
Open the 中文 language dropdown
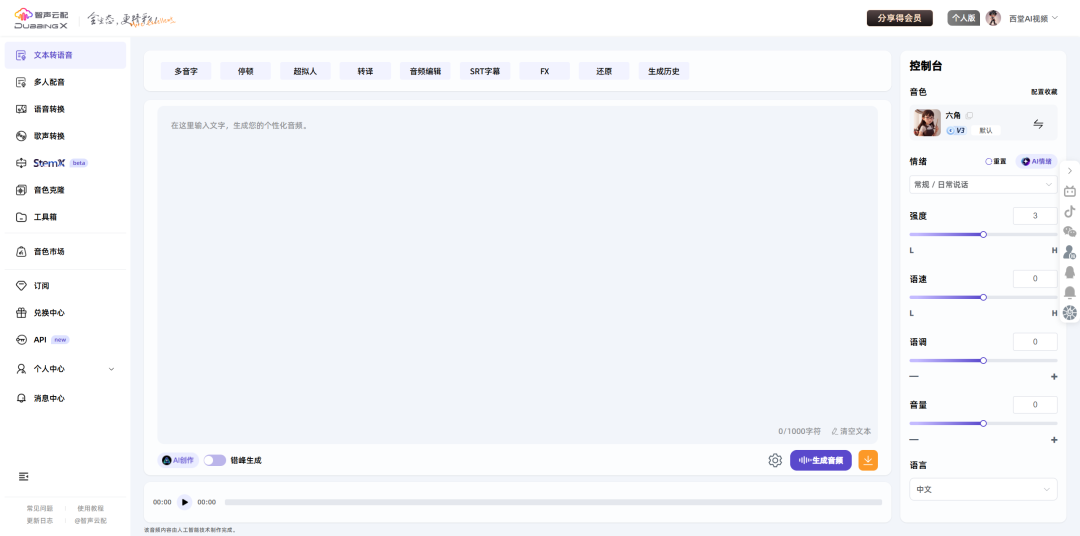[x=983, y=490]
